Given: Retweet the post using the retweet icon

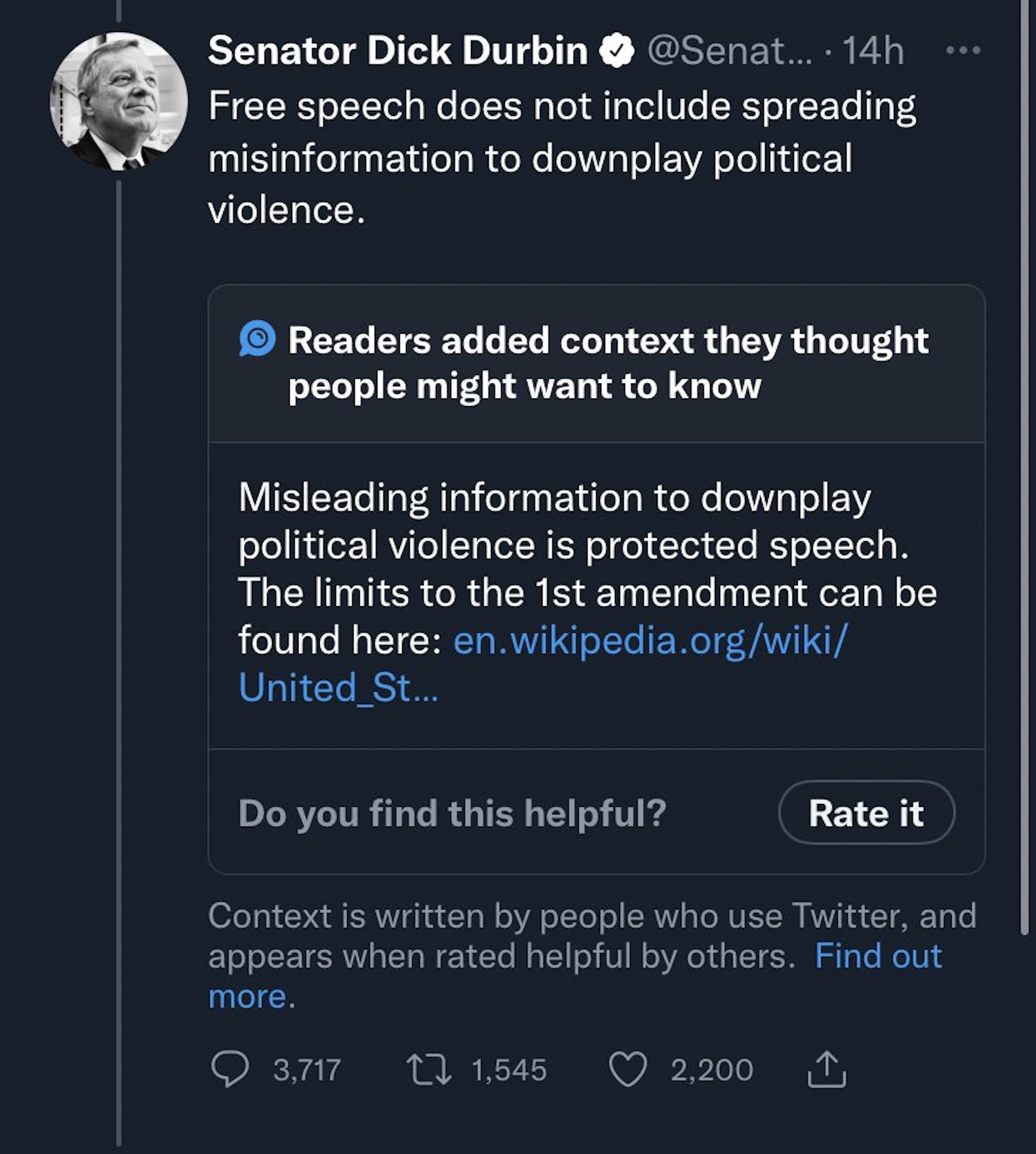Looking at the screenshot, I should (429, 1069).
